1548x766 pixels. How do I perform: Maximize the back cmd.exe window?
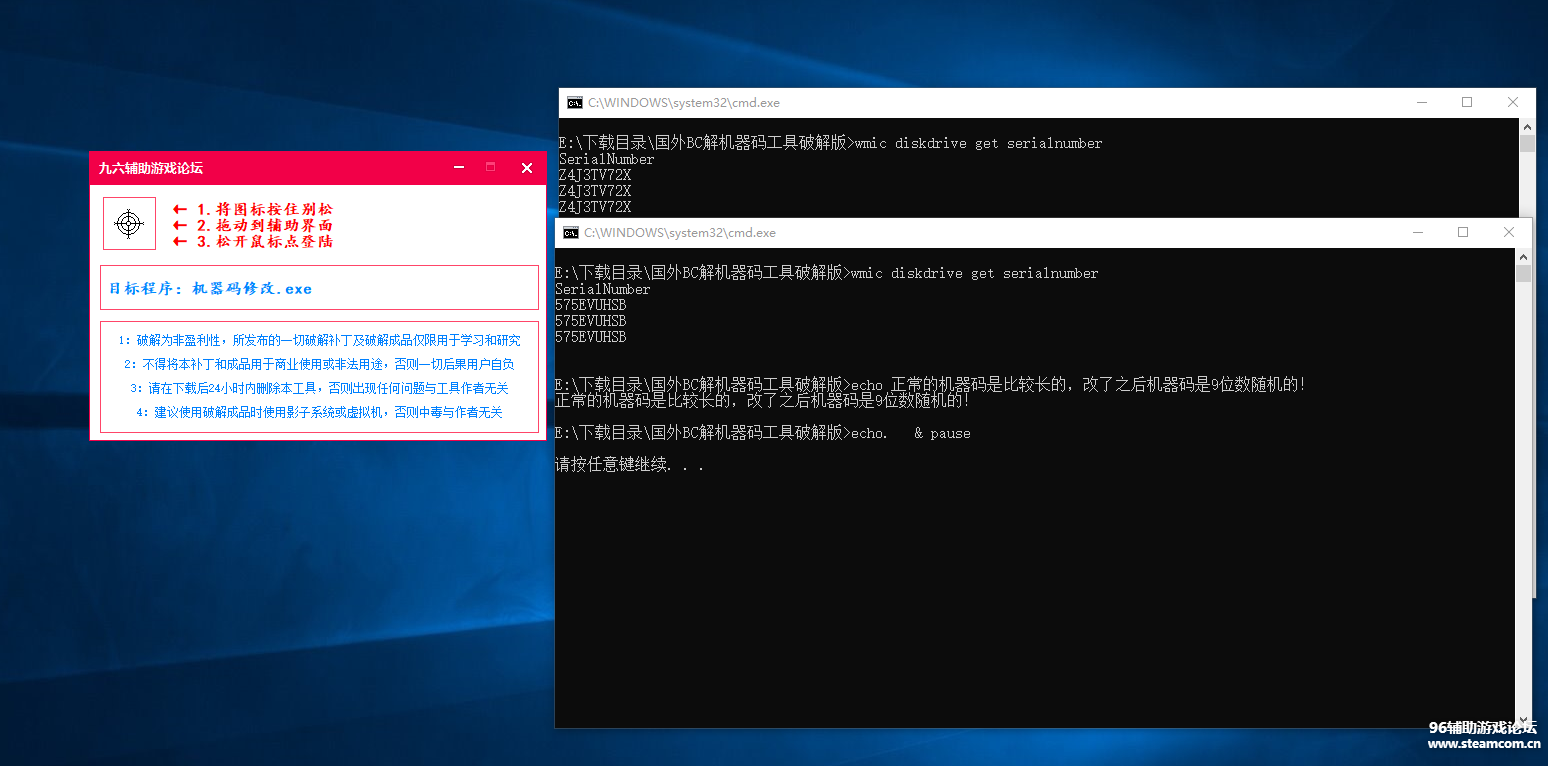tap(1467, 103)
